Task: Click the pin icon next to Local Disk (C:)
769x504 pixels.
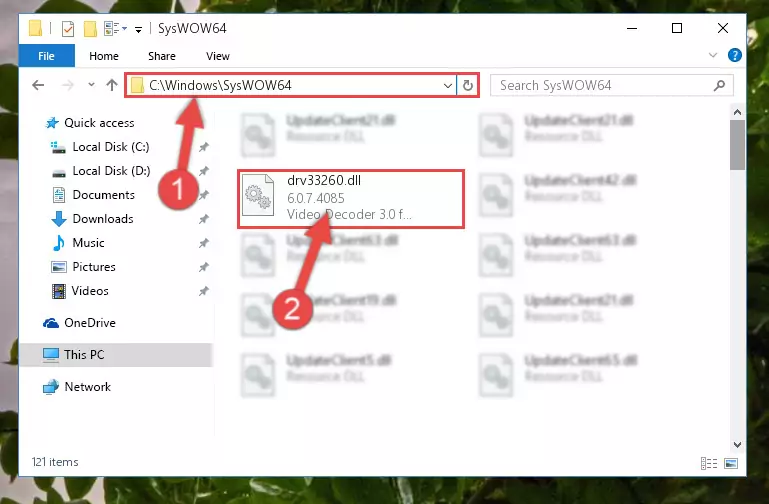Action: 204,147
